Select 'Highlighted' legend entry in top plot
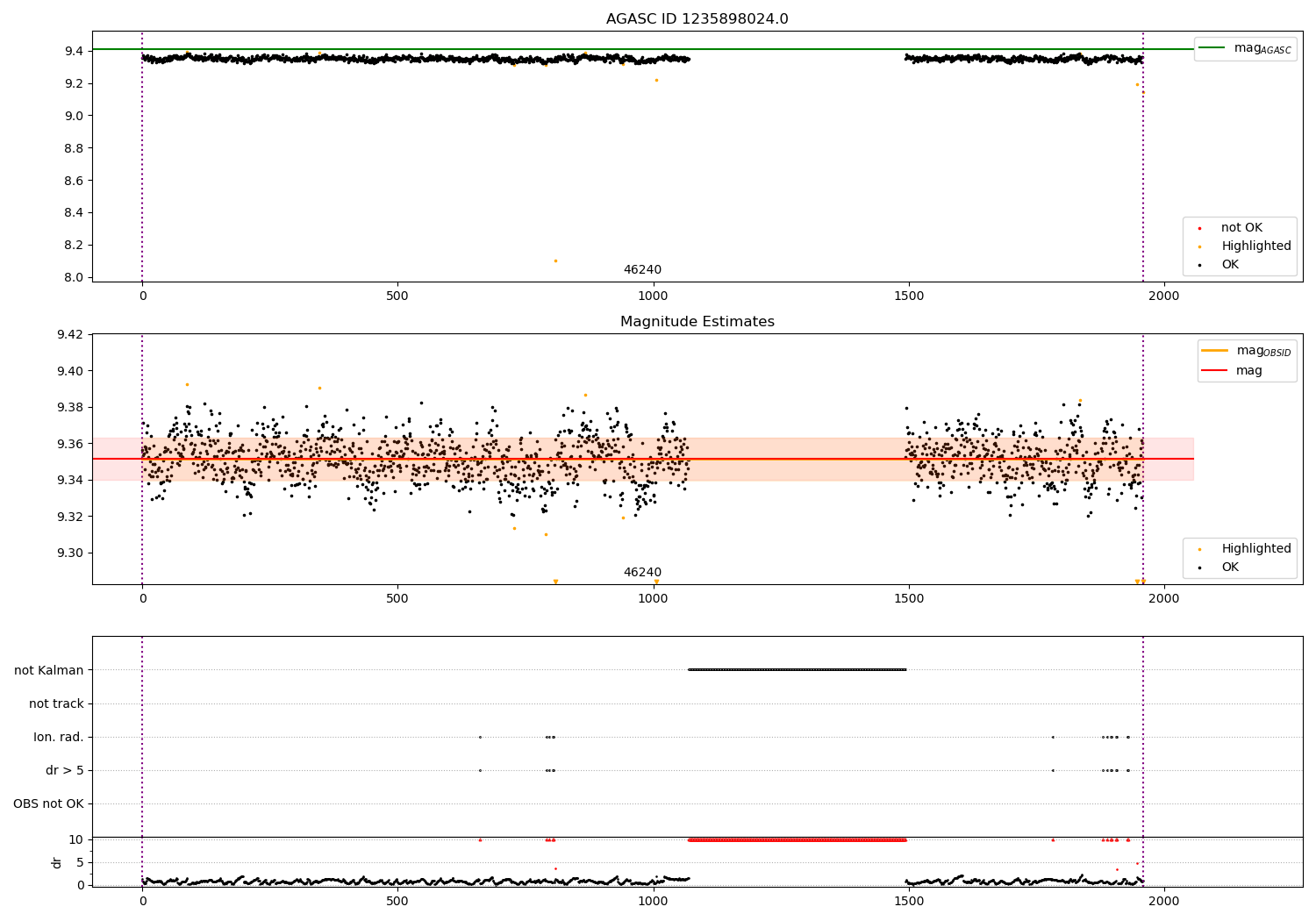 tap(1255, 246)
